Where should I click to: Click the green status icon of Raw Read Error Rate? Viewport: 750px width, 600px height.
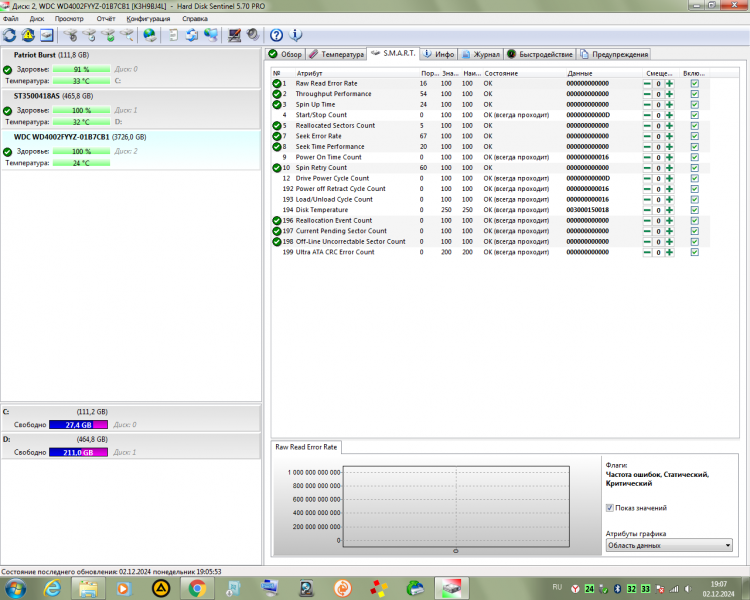(276, 83)
